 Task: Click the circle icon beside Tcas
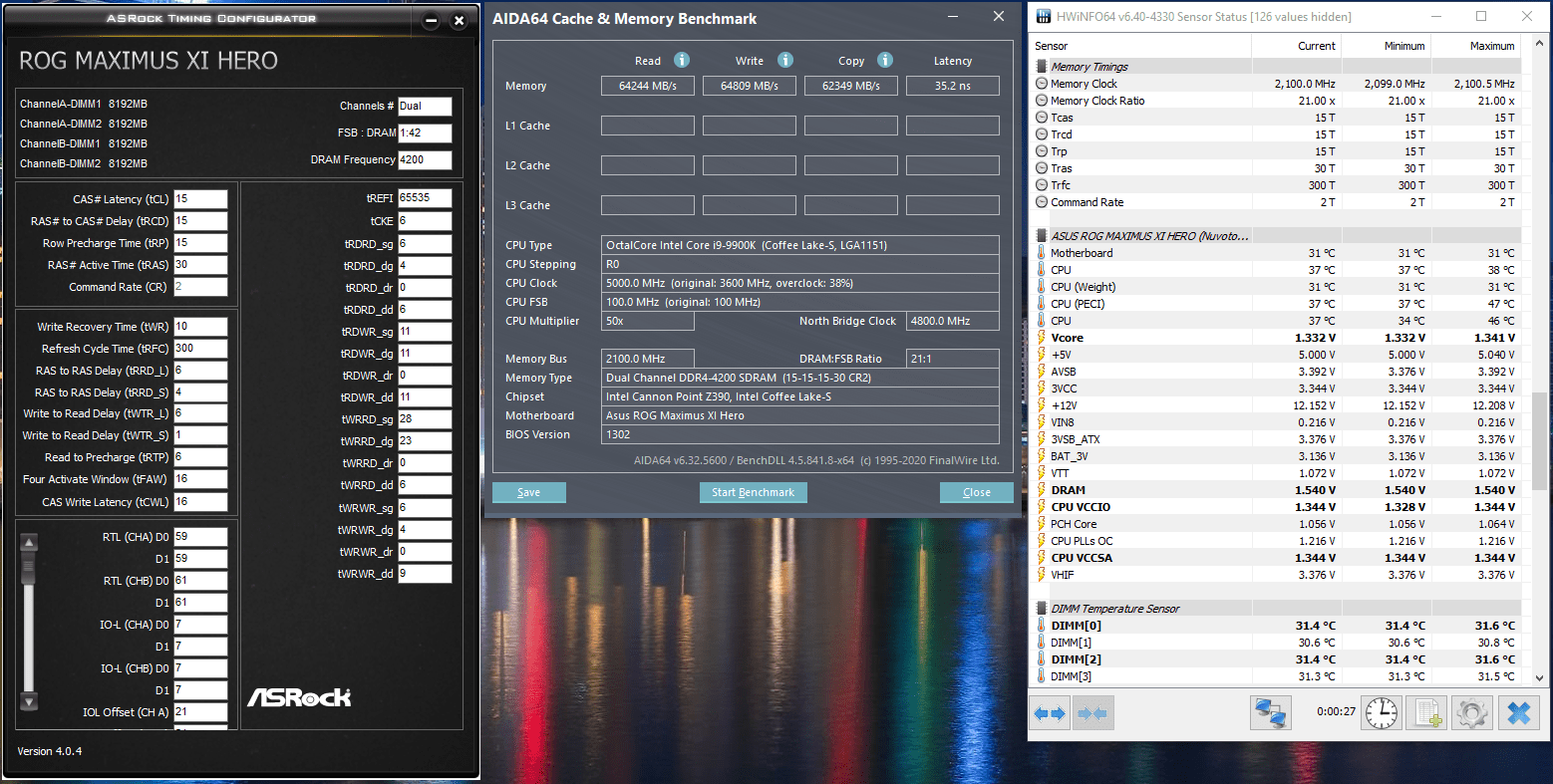pos(1042,118)
